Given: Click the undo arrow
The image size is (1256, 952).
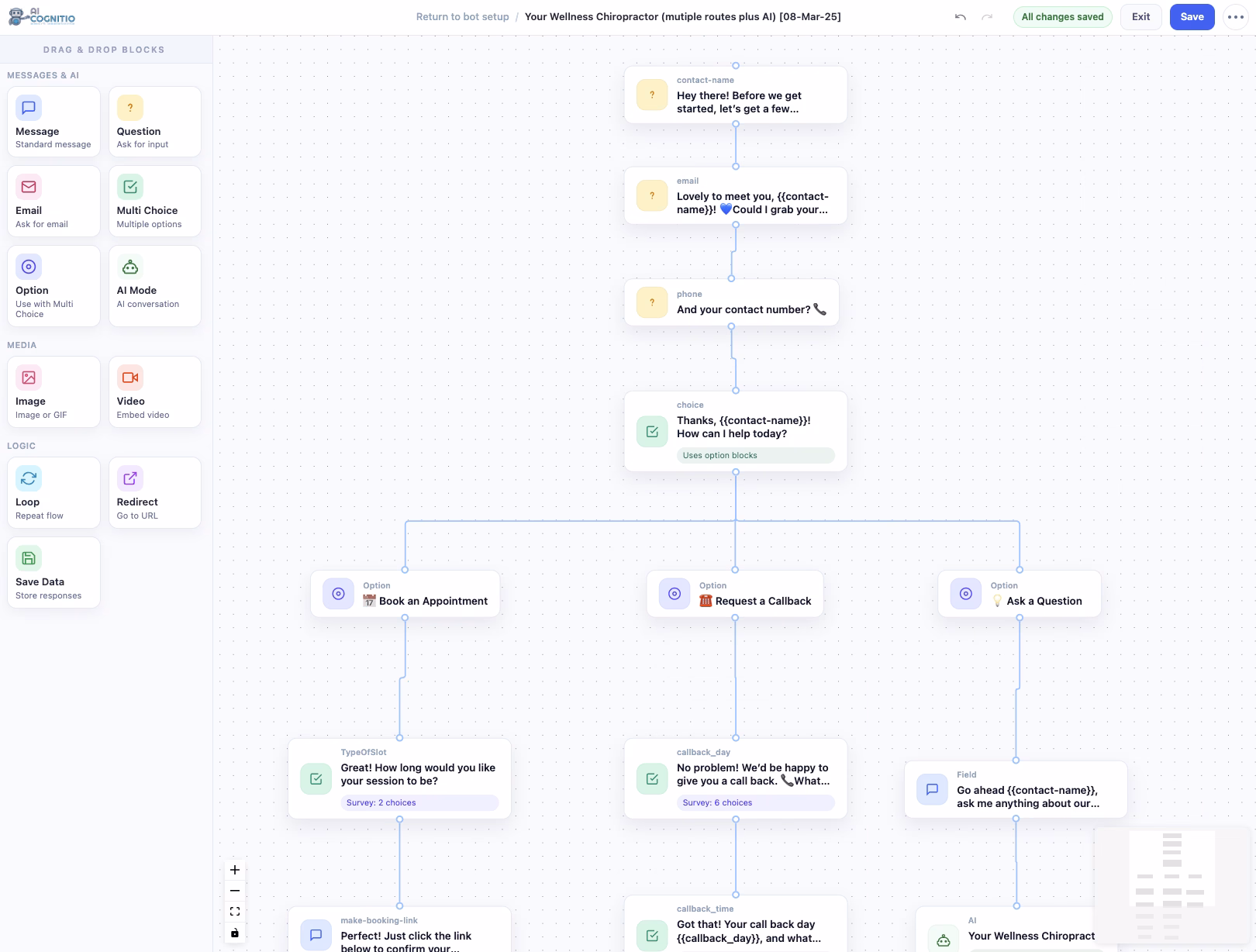Looking at the screenshot, I should coord(961,17).
